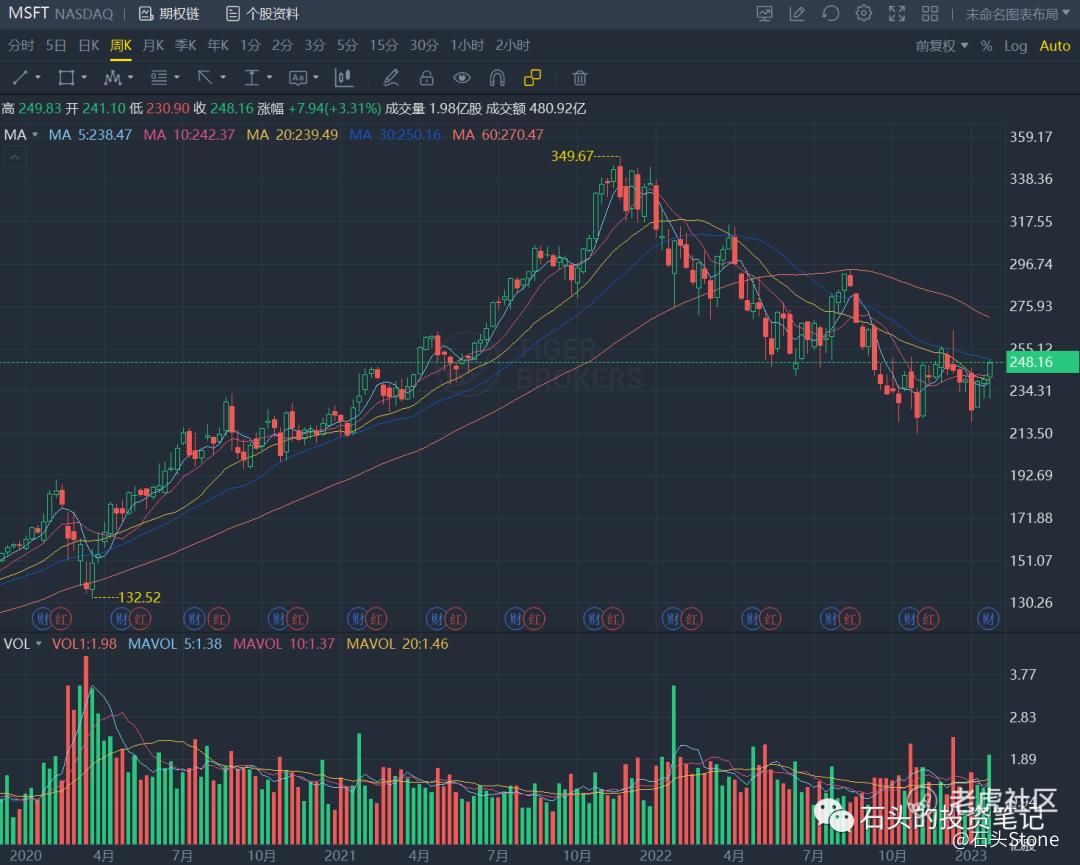1080x865 pixels.
Task: Click the trash icon to delete drawings
Action: 579,78
